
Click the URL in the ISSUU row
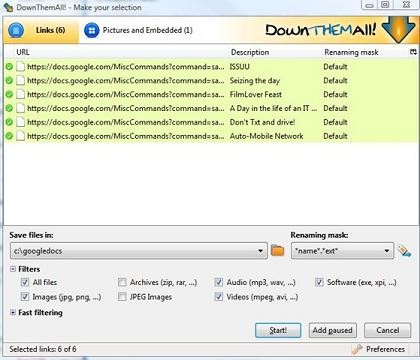coord(126,67)
